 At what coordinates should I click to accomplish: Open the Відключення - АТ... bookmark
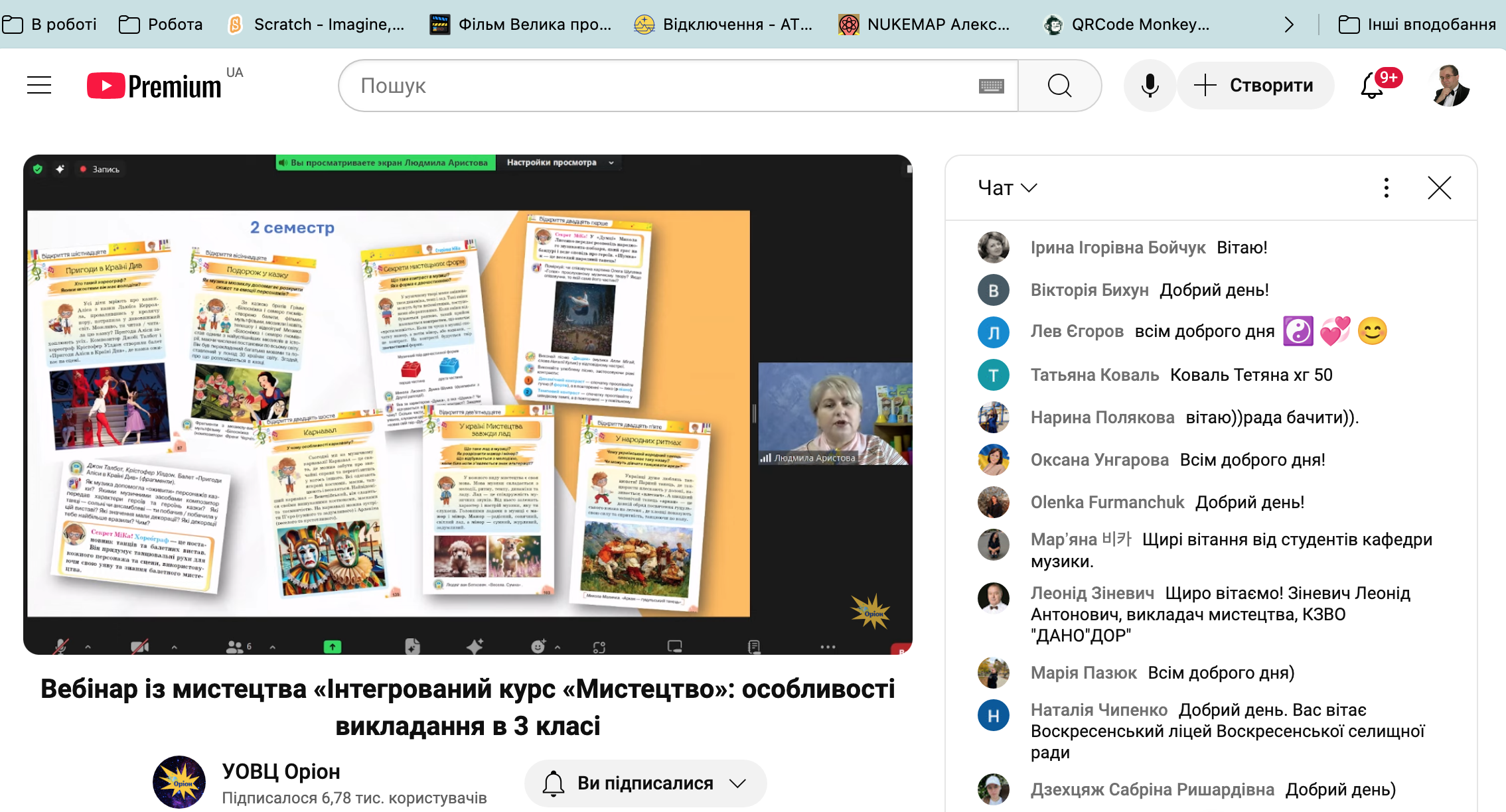(723, 25)
